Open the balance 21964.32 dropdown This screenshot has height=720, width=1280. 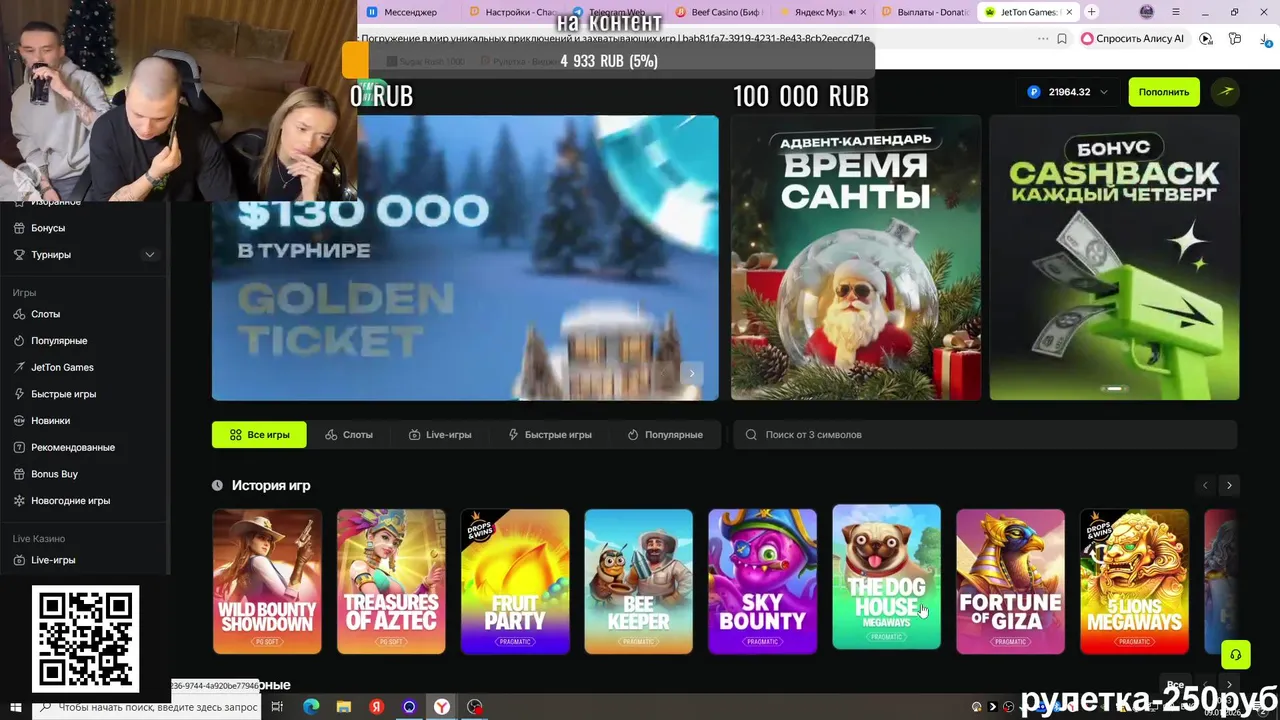[x=1068, y=92]
